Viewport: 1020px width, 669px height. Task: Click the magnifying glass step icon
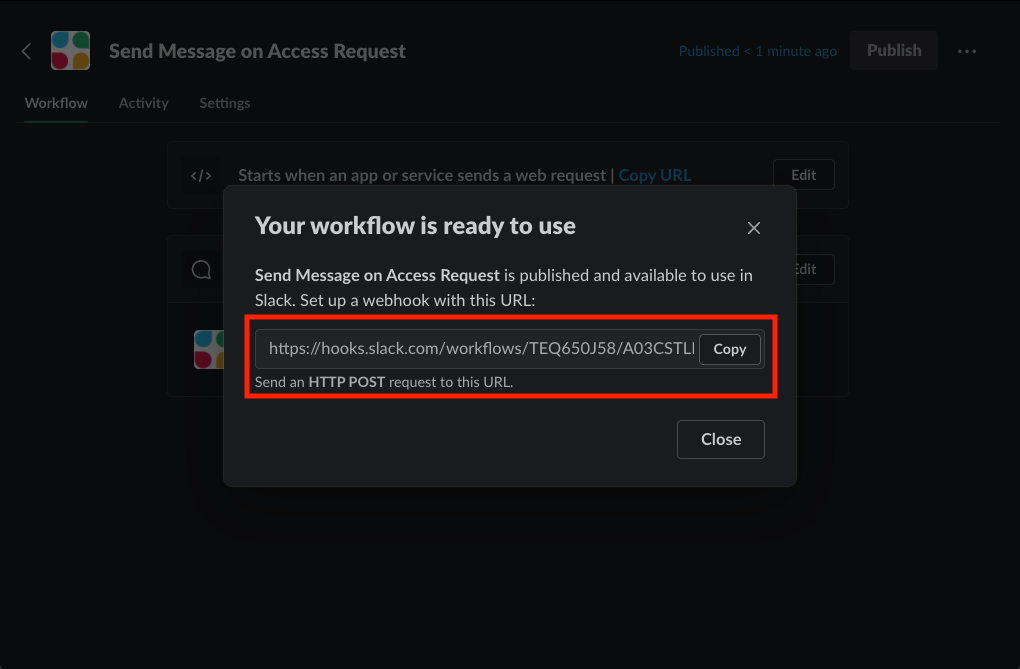(201, 268)
